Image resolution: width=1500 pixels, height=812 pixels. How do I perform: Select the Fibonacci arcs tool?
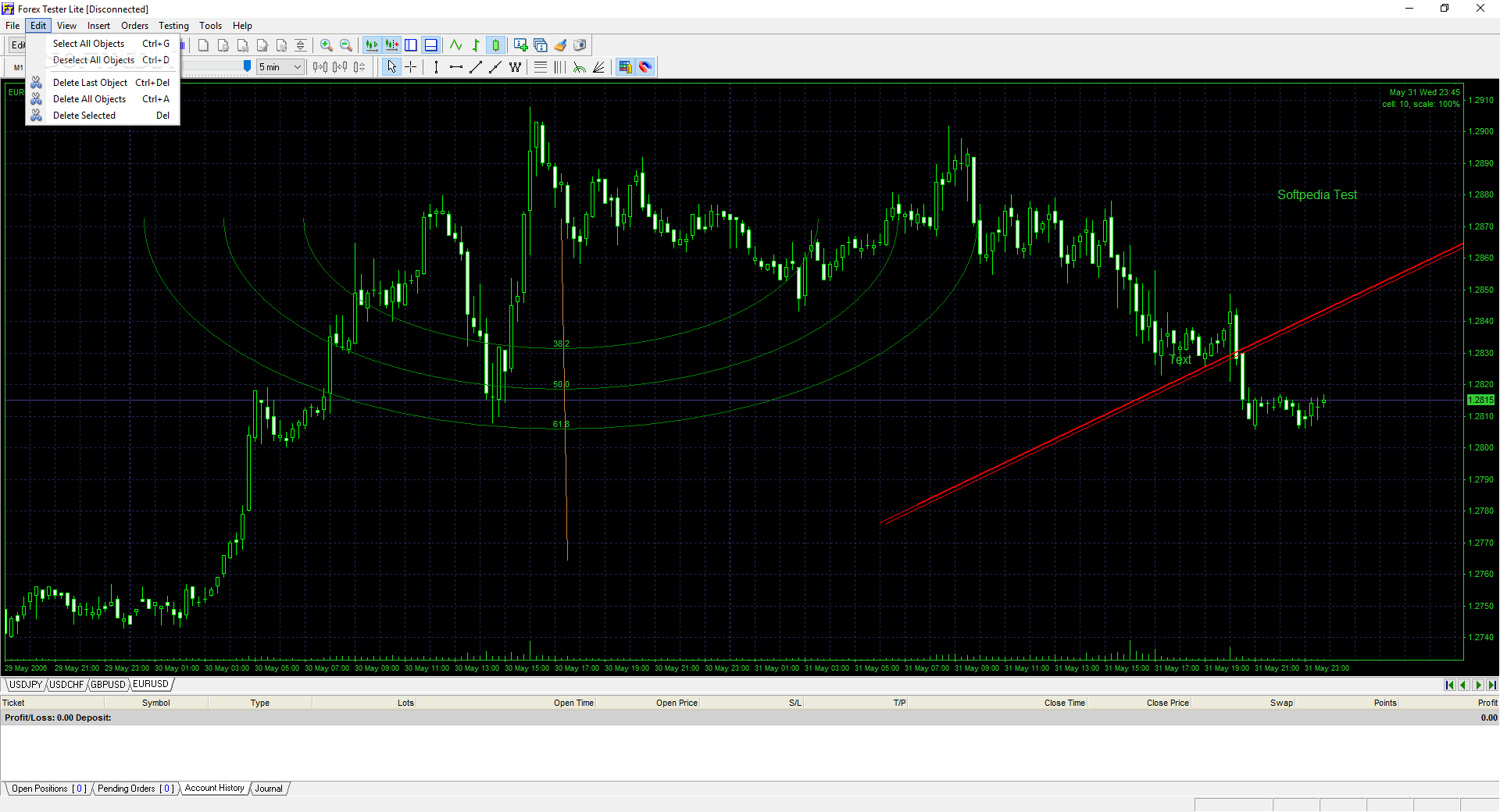pyautogui.click(x=580, y=67)
